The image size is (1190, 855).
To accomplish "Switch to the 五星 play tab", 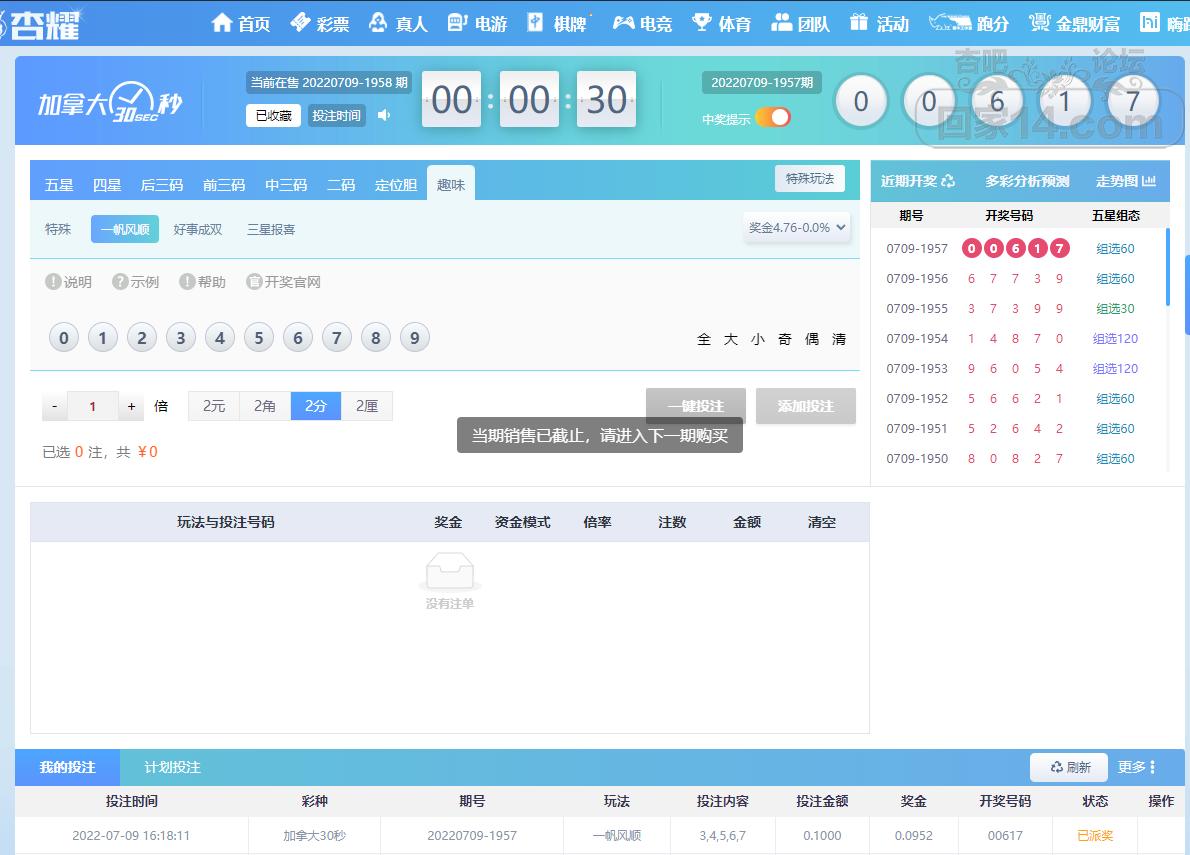I will (59, 185).
